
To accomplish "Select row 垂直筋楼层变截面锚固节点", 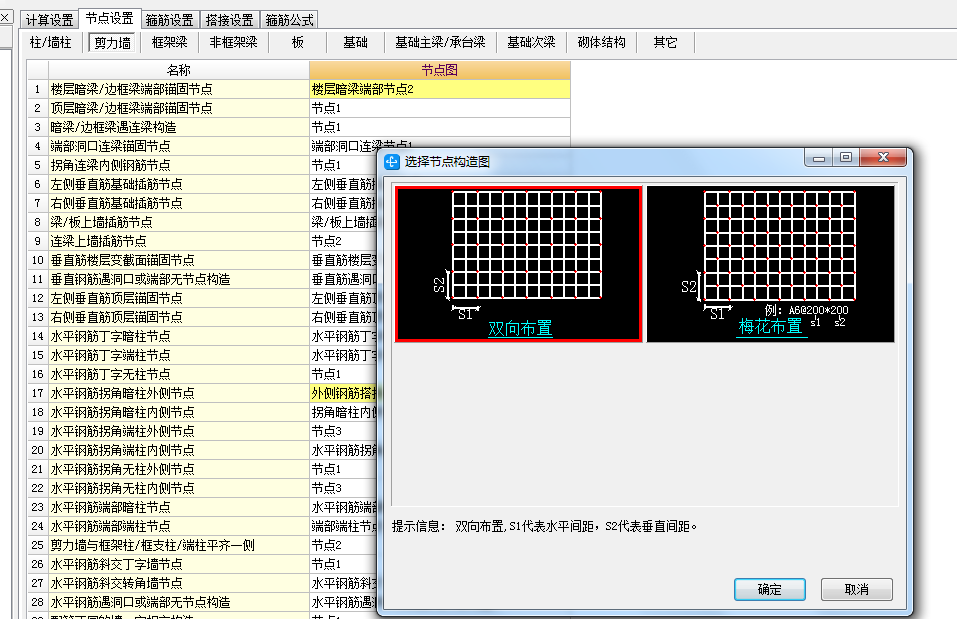I will (178, 260).
